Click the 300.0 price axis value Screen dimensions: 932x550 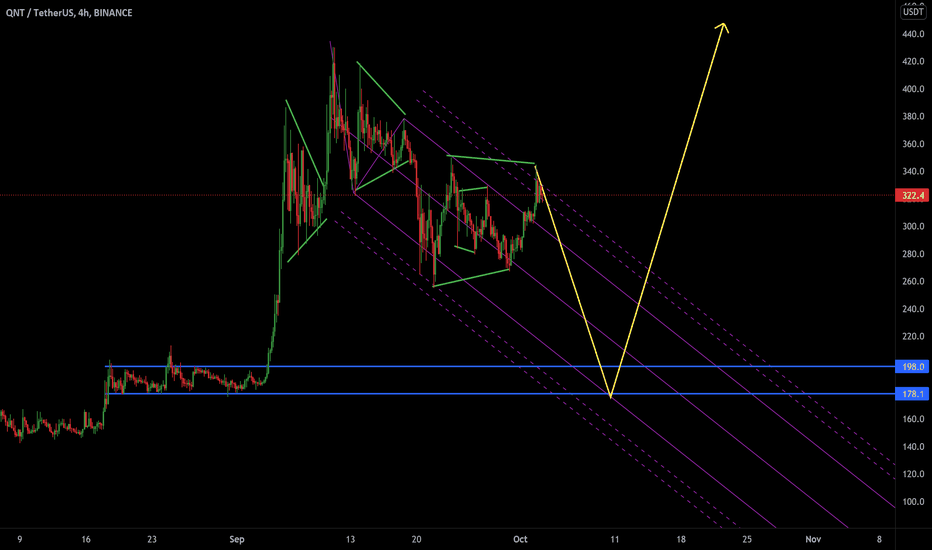(x=913, y=227)
